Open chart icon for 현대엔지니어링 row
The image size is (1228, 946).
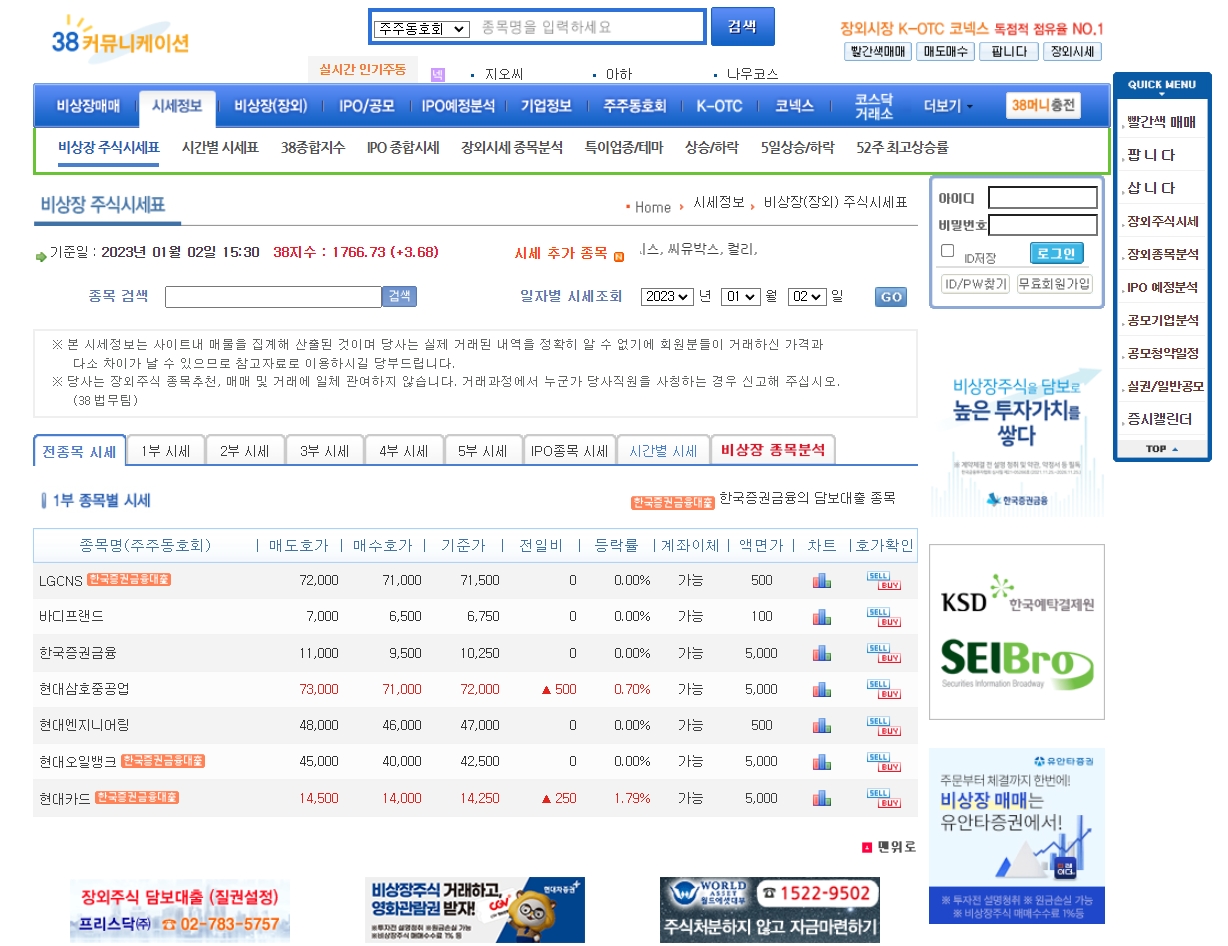coord(821,725)
